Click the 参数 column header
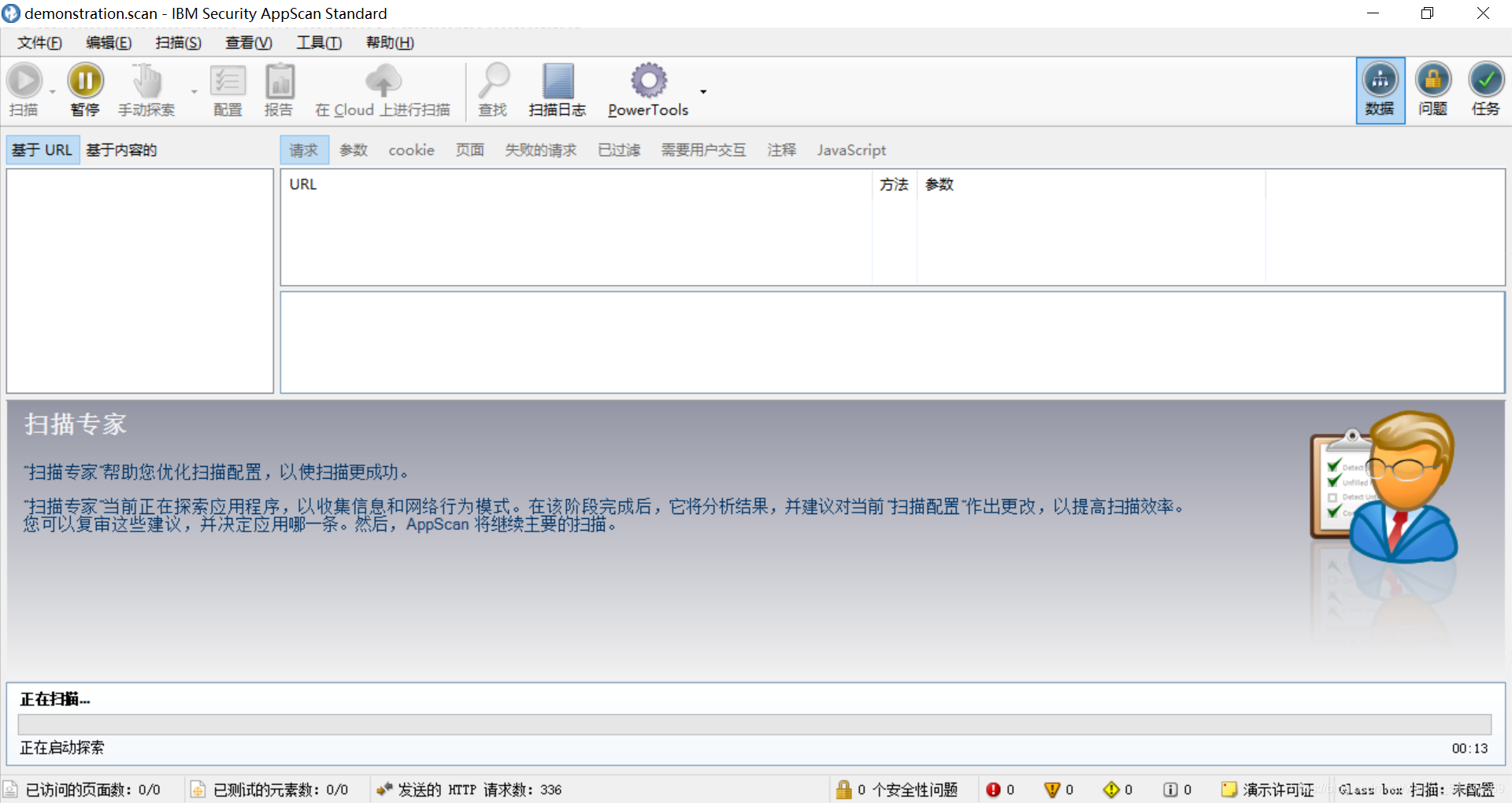This screenshot has height=803, width=1512. click(x=1091, y=184)
